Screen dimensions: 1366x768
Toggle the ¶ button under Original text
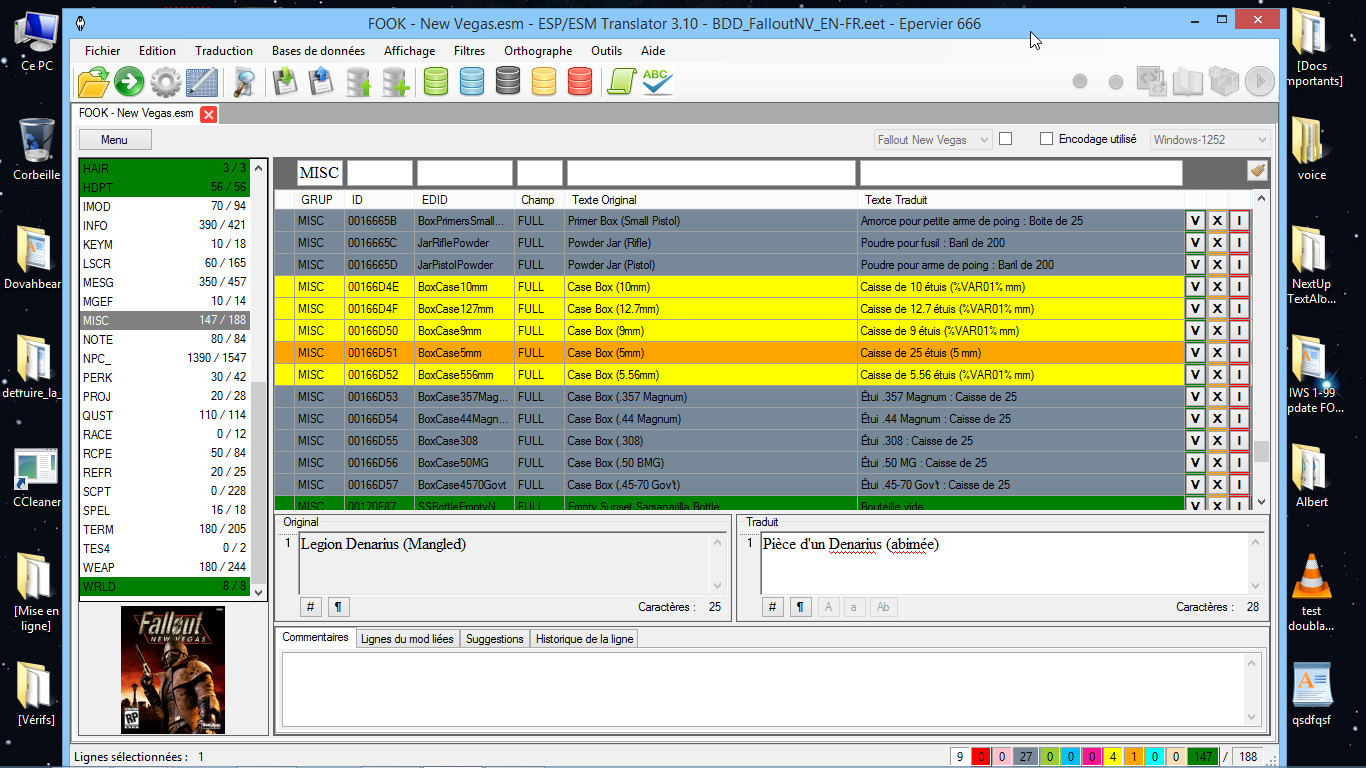[x=338, y=607]
